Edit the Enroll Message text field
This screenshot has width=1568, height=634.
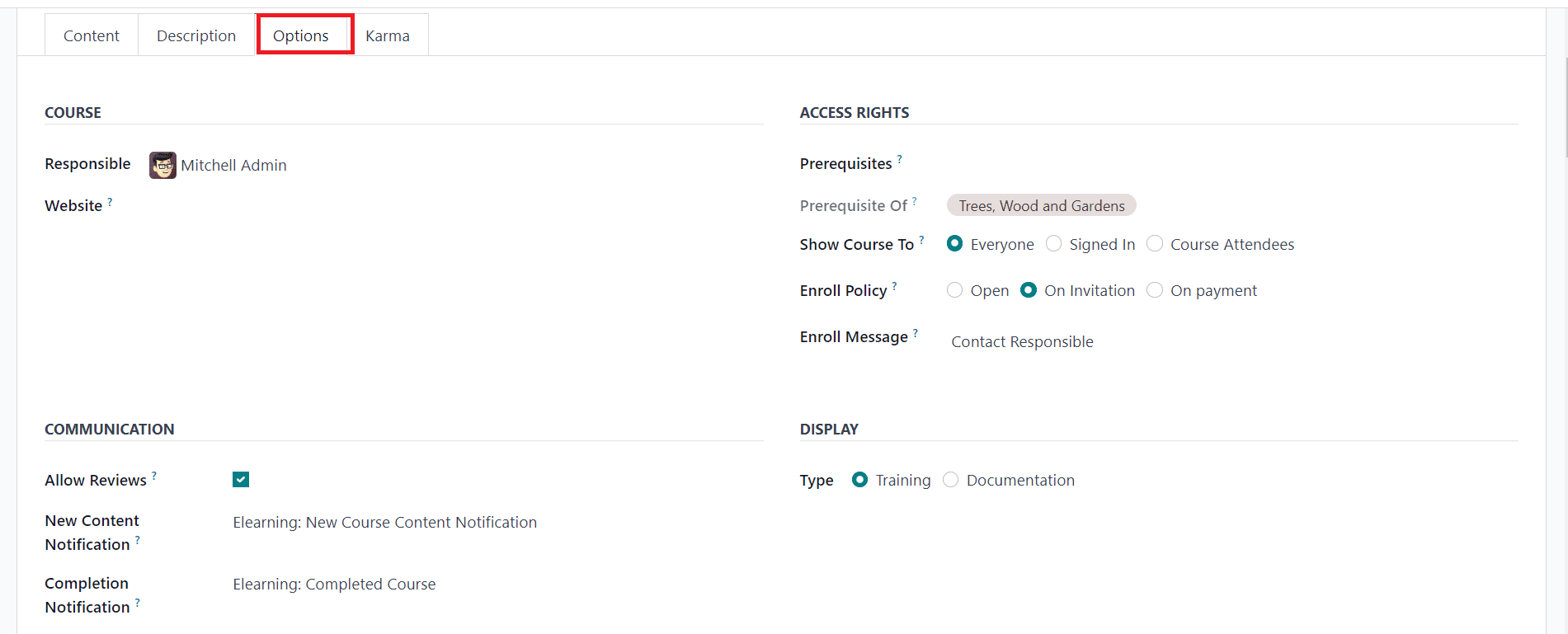tap(1234, 342)
